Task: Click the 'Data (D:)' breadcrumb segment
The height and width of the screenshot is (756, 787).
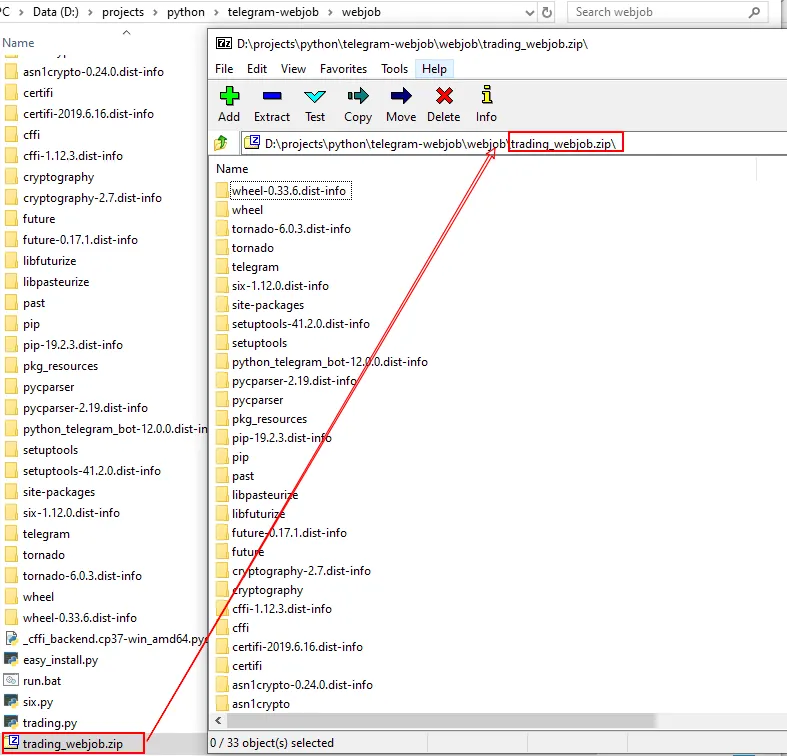Action: pyautogui.click(x=56, y=12)
